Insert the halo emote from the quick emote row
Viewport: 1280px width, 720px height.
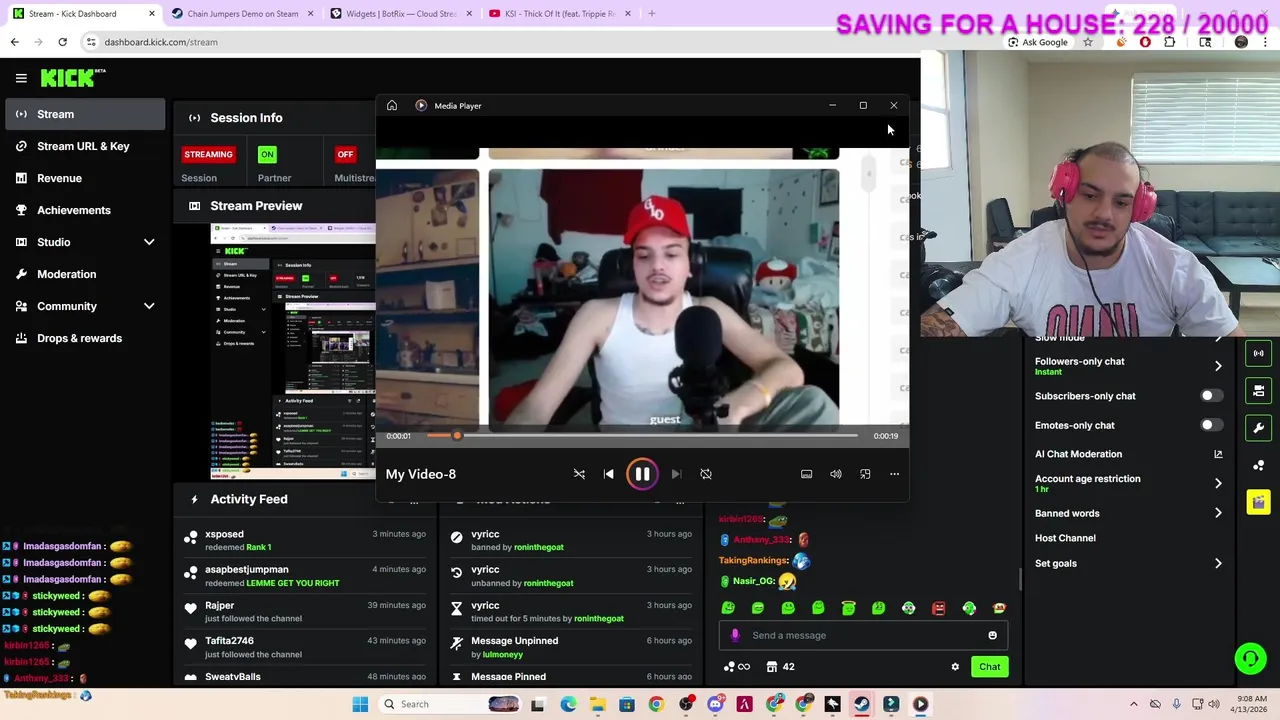848,608
